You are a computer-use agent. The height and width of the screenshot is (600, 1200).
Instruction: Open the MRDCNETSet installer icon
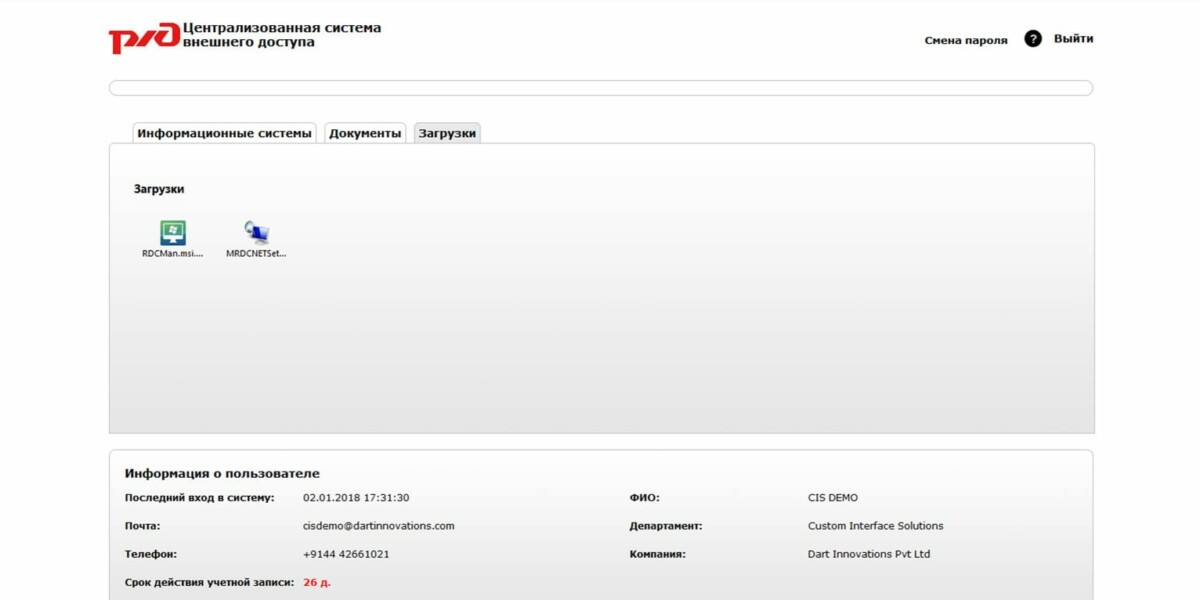tap(255, 232)
